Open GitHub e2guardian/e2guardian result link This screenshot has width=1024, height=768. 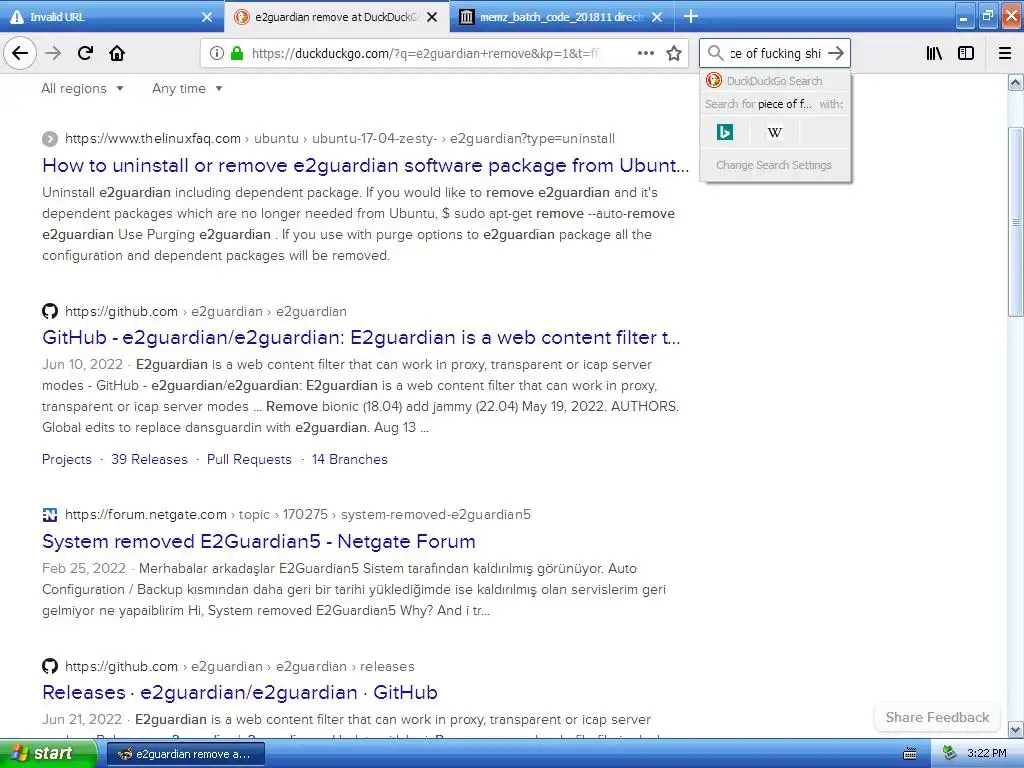pos(361,337)
